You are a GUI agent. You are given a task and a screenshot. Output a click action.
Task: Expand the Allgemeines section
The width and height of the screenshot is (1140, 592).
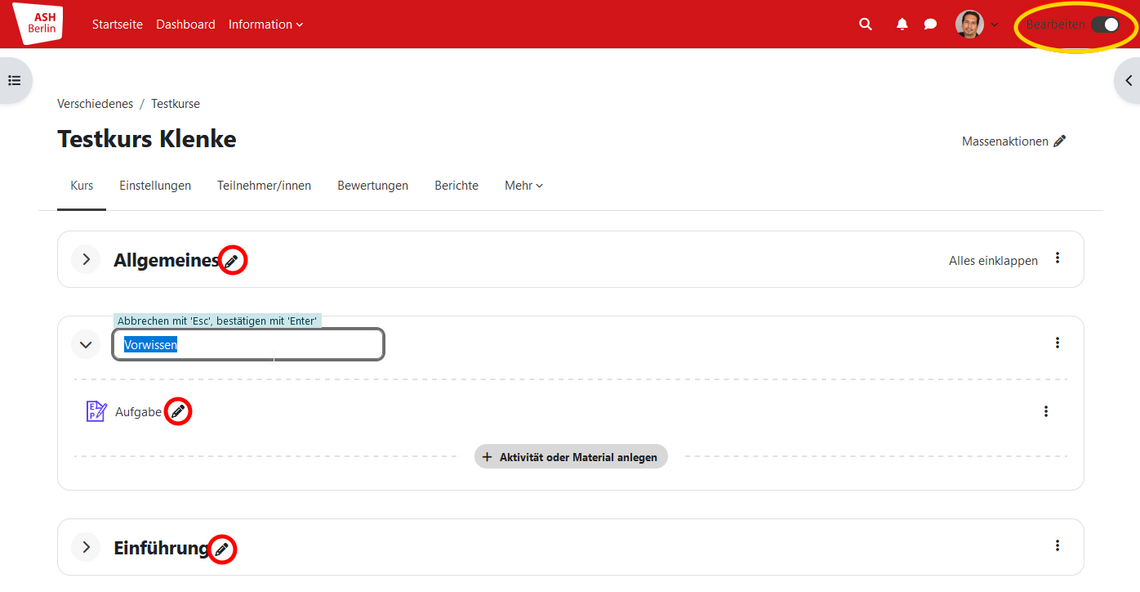click(x=86, y=260)
